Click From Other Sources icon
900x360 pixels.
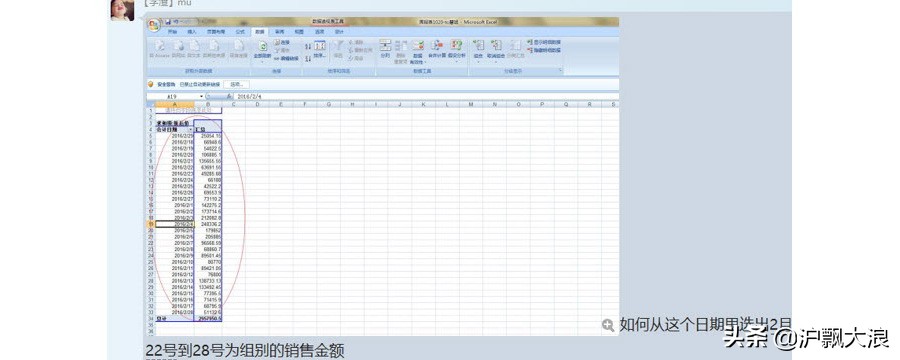tap(214, 46)
